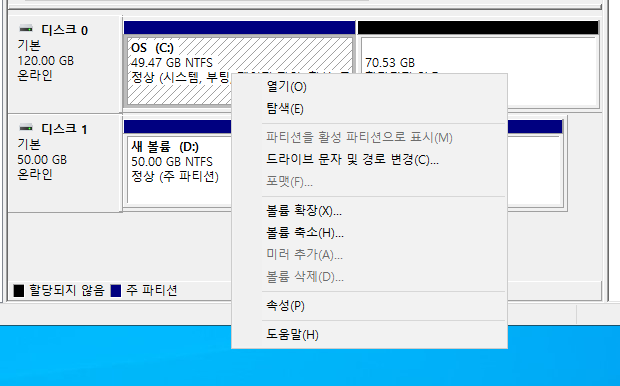Click the disabled 볼륨 삭제(D)... entry

(369, 276)
